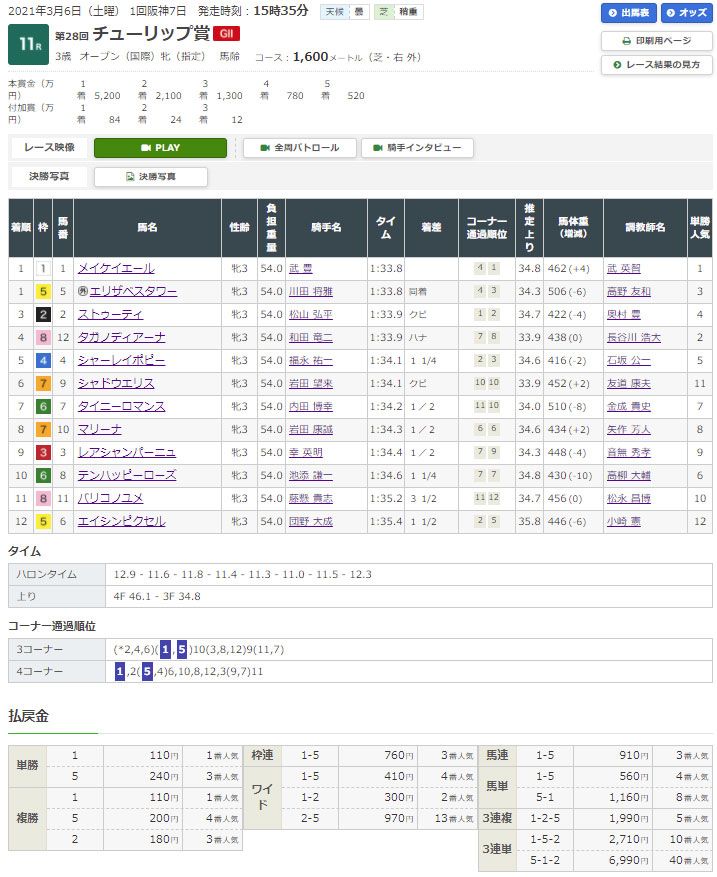Open the レース結果の見方 help link
717x877 pixels.
click(x=656, y=64)
